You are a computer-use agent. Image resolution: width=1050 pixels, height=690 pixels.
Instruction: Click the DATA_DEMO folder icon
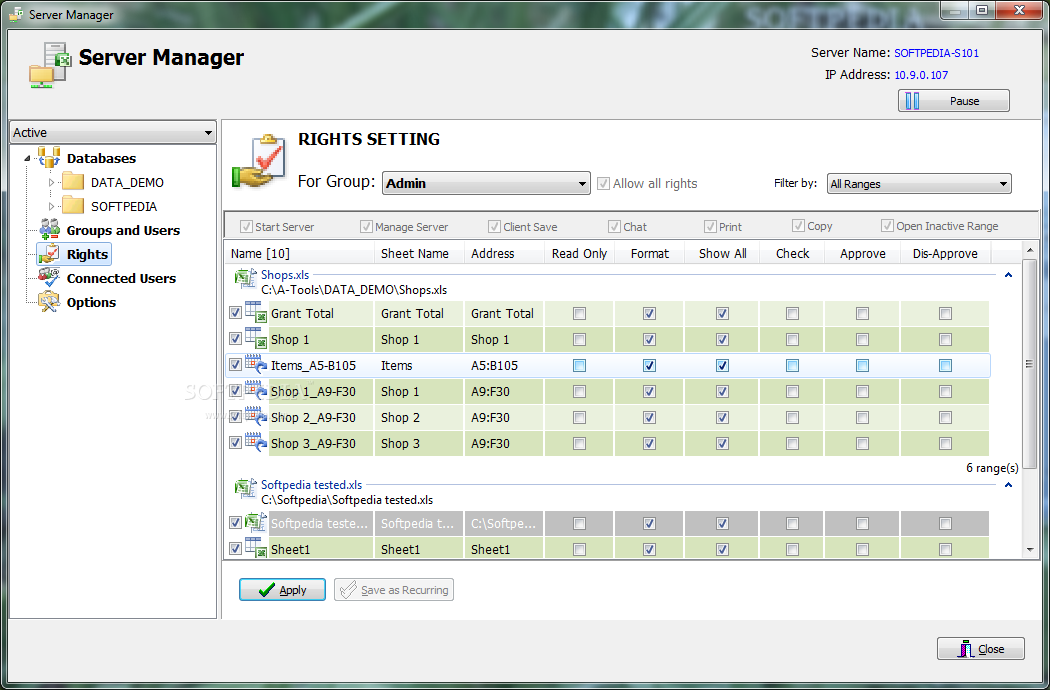pyautogui.click(x=73, y=182)
